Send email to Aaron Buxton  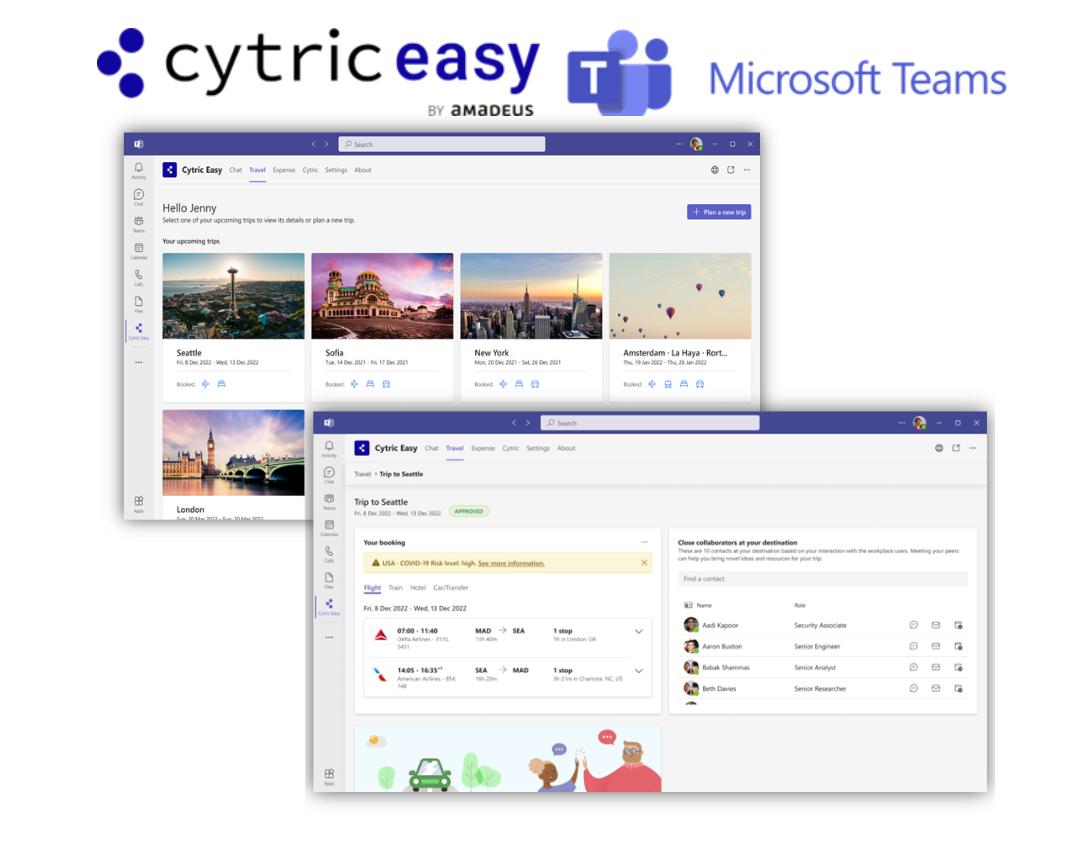pyautogui.click(x=935, y=646)
